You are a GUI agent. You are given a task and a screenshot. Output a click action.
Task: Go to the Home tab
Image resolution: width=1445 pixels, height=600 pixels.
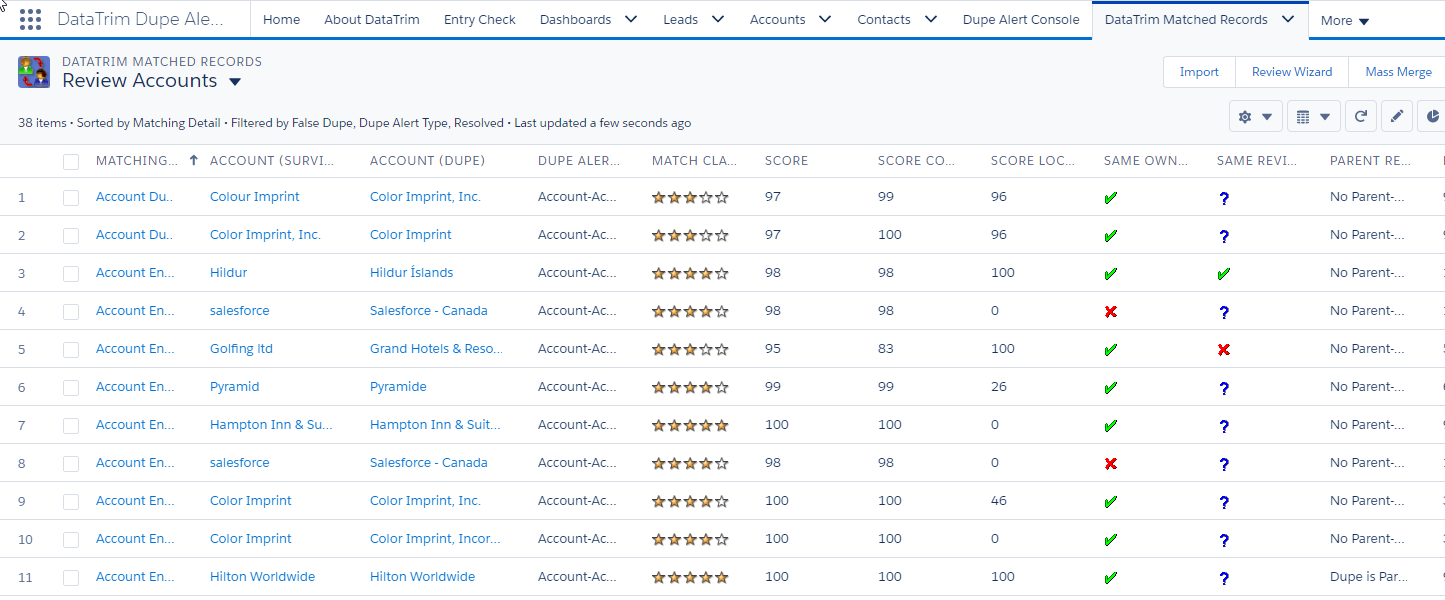click(x=281, y=19)
